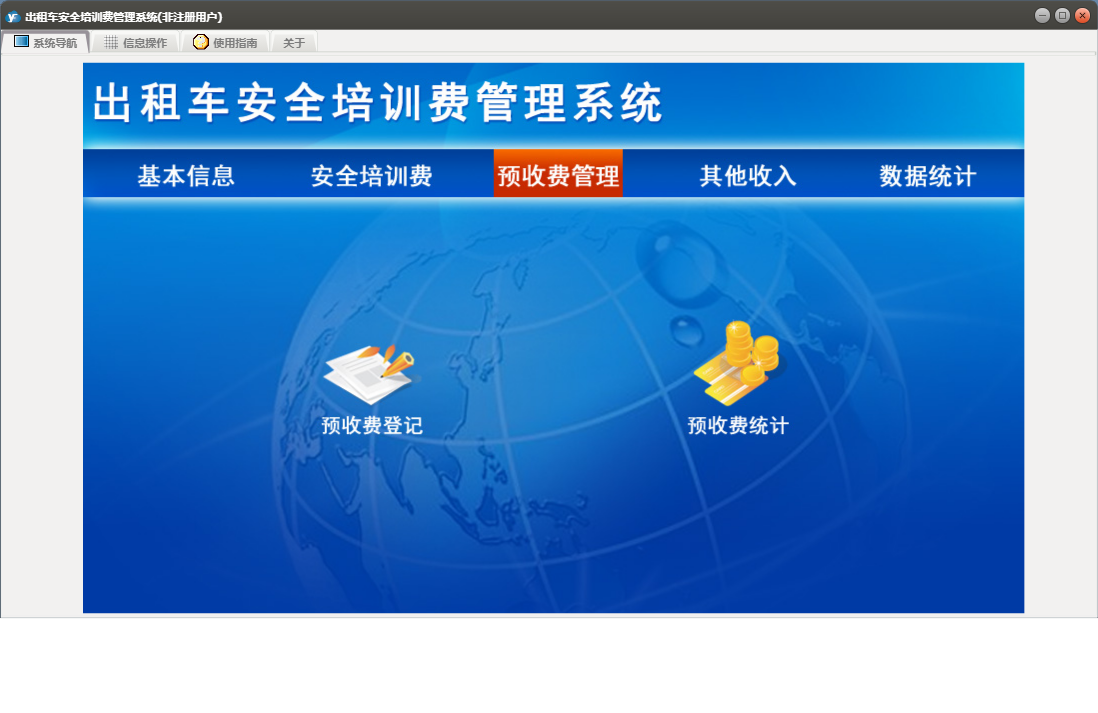This screenshot has height=713, width=1098.
Task: Click the 系统导航 tab monitor icon
Action: tap(21, 42)
